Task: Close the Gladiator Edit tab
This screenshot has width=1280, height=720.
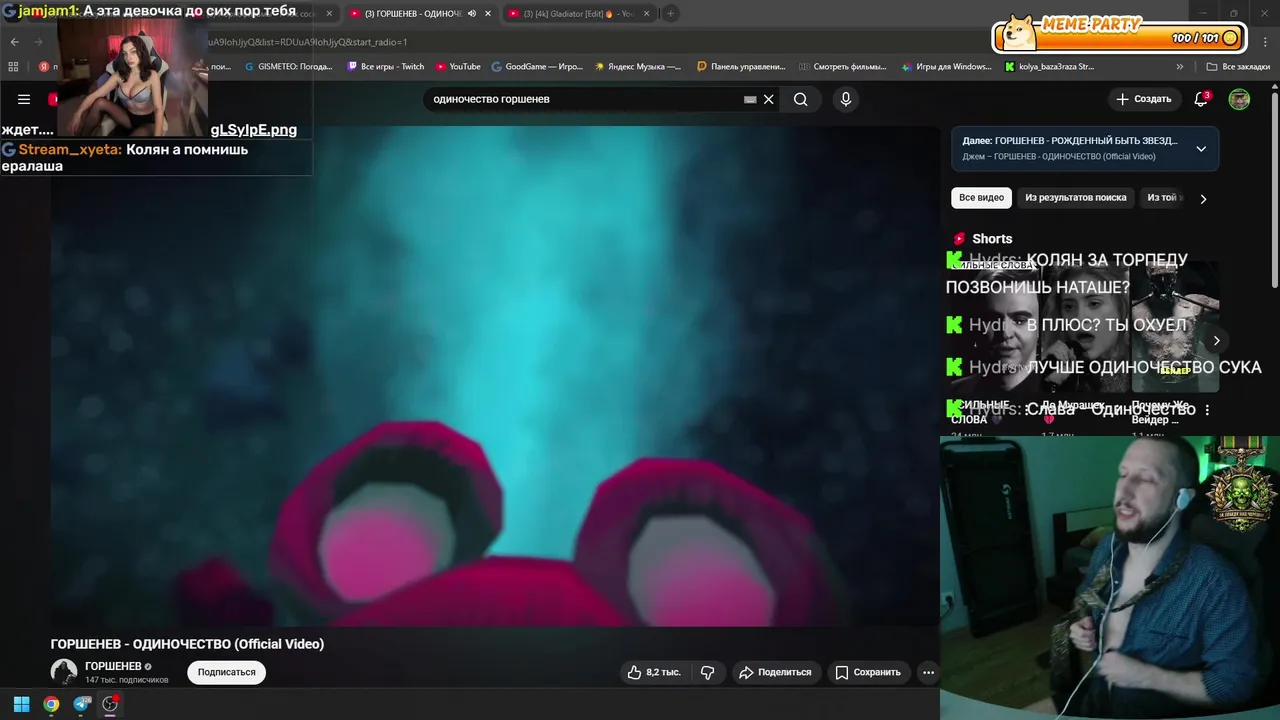Action: click(x=647, y=13)
